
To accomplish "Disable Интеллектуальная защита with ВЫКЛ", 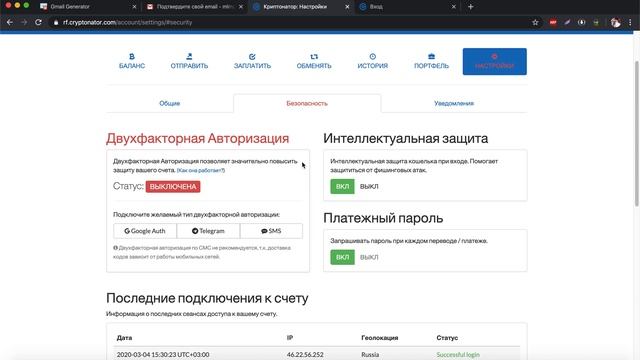I will (369, 187).
